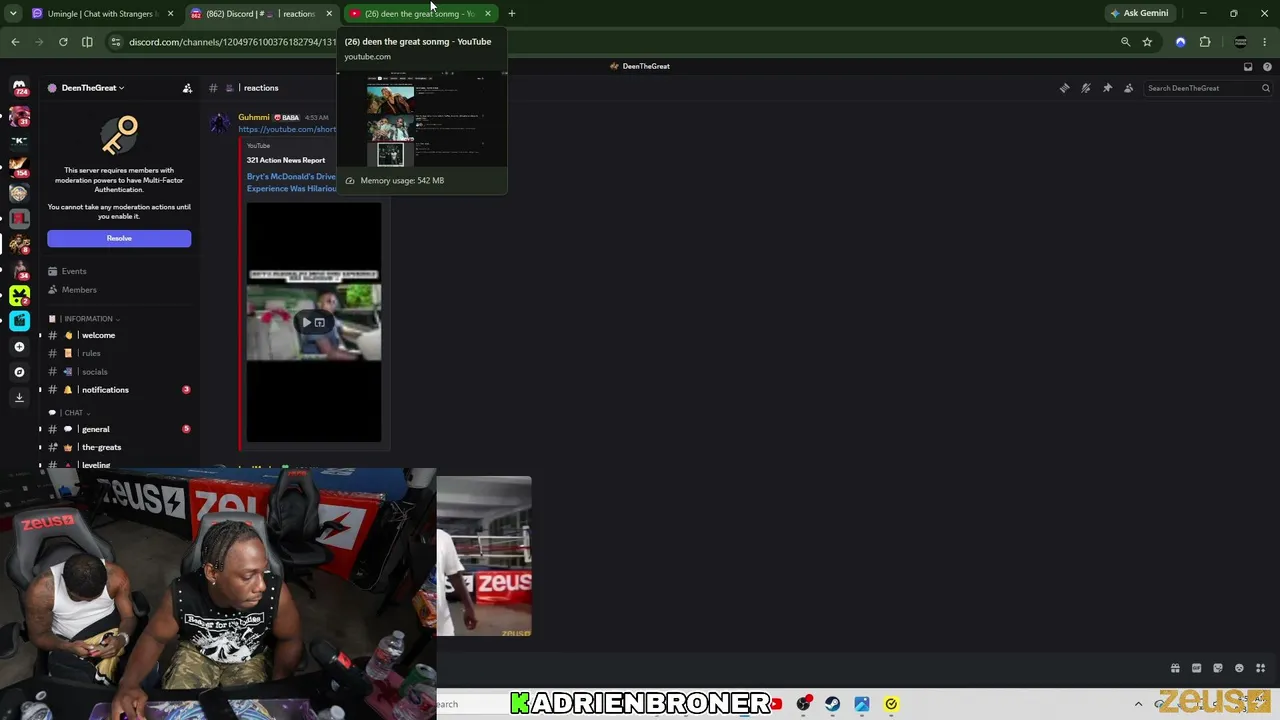Open Chrome profile avatar
This screenshot has height=720, width=1280.
click(1241, 42)
